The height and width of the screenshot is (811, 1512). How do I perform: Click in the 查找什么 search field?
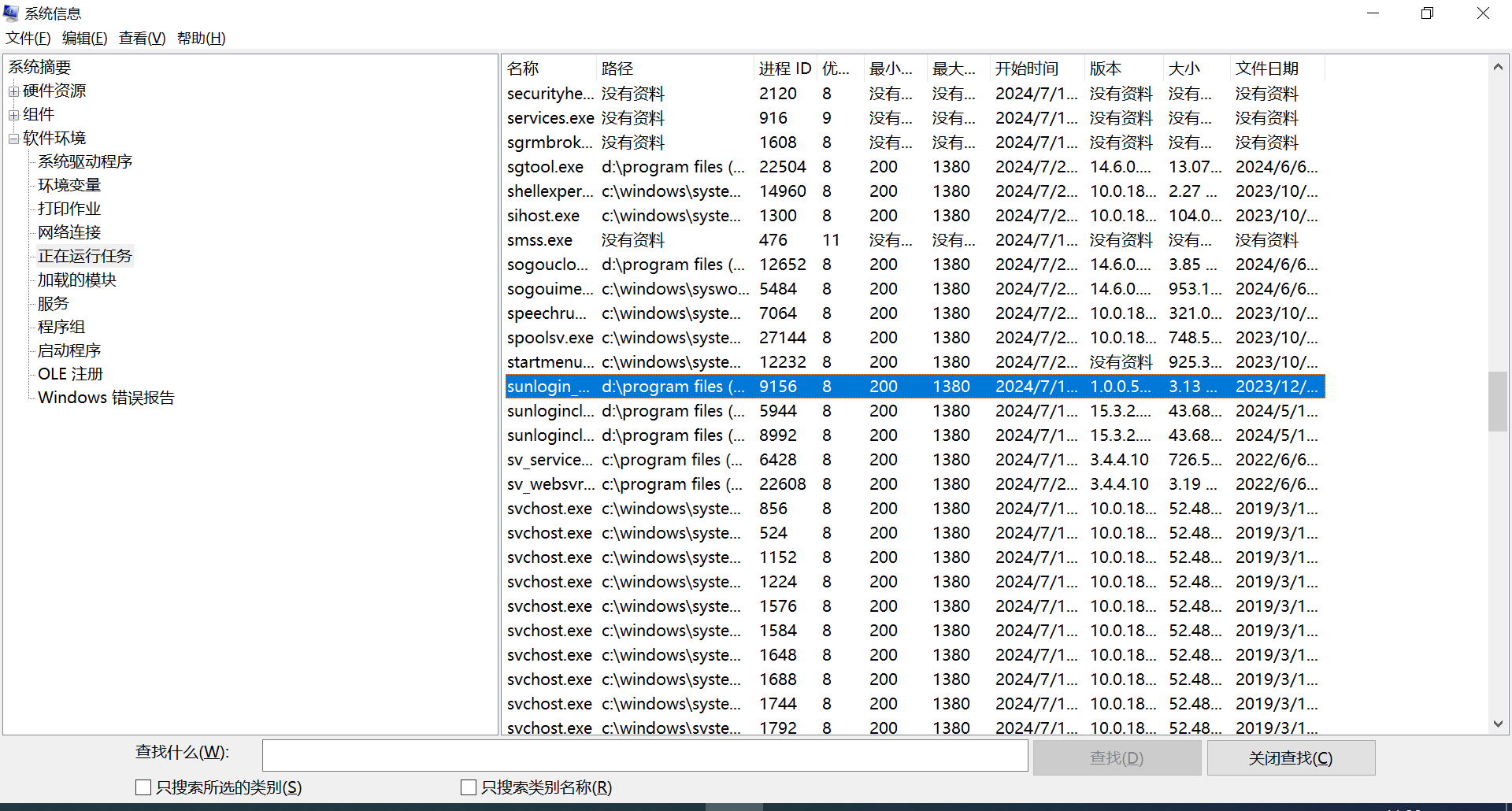coord(645,755)
